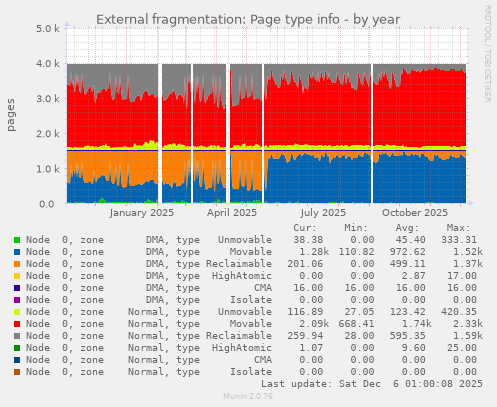This screenshot has height=407, width=497.
Task: Click the 'April 2025' x-axis label
Action: (x=232, y=213)
